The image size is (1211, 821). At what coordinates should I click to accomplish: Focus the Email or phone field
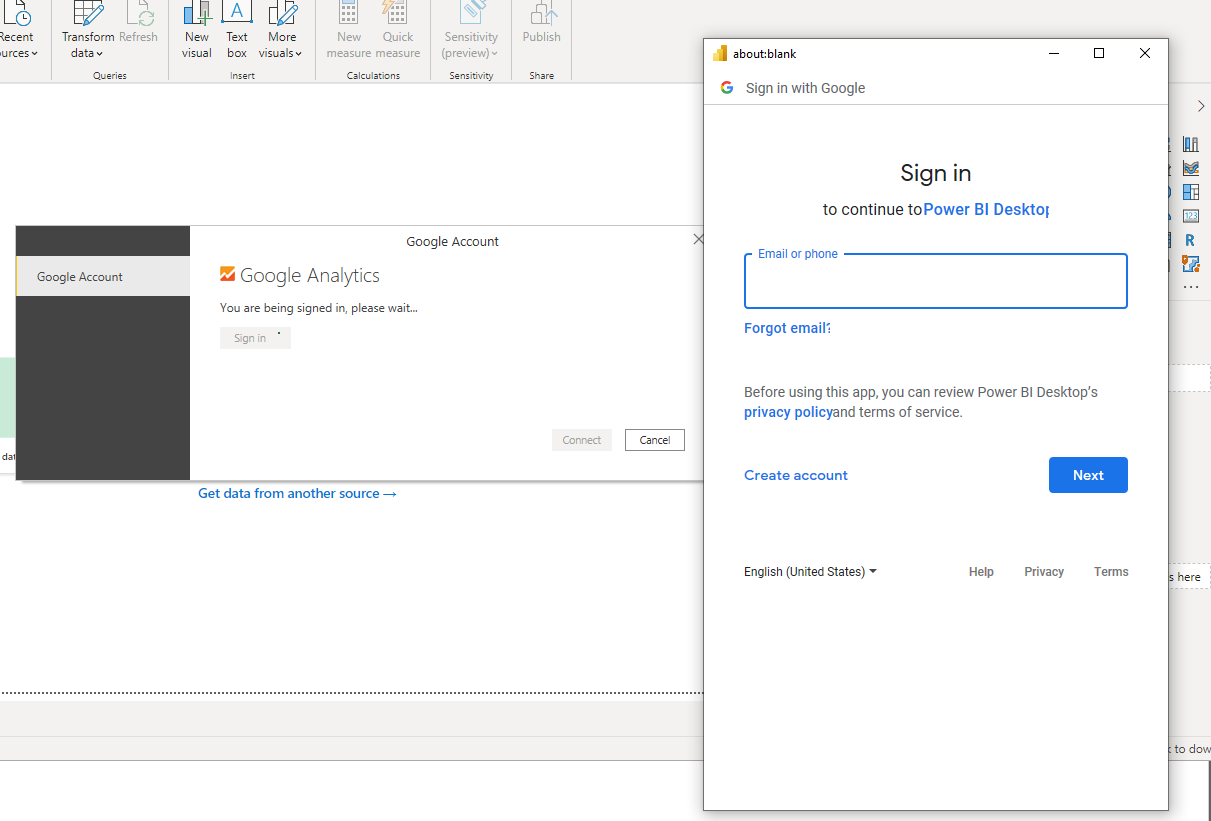[x=936, y=281]
